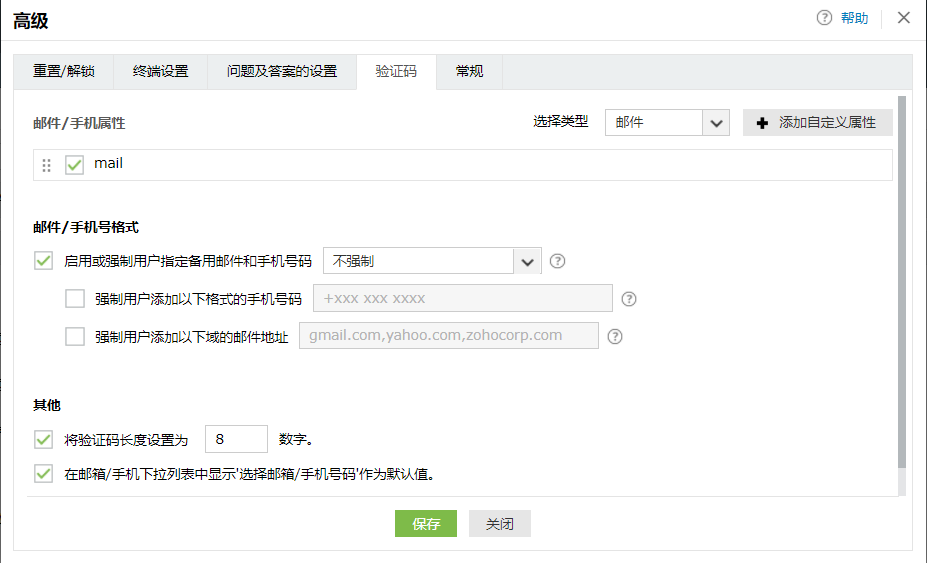Select the 验证码 tab
The image size is (927, 563).
pos(396,72)
